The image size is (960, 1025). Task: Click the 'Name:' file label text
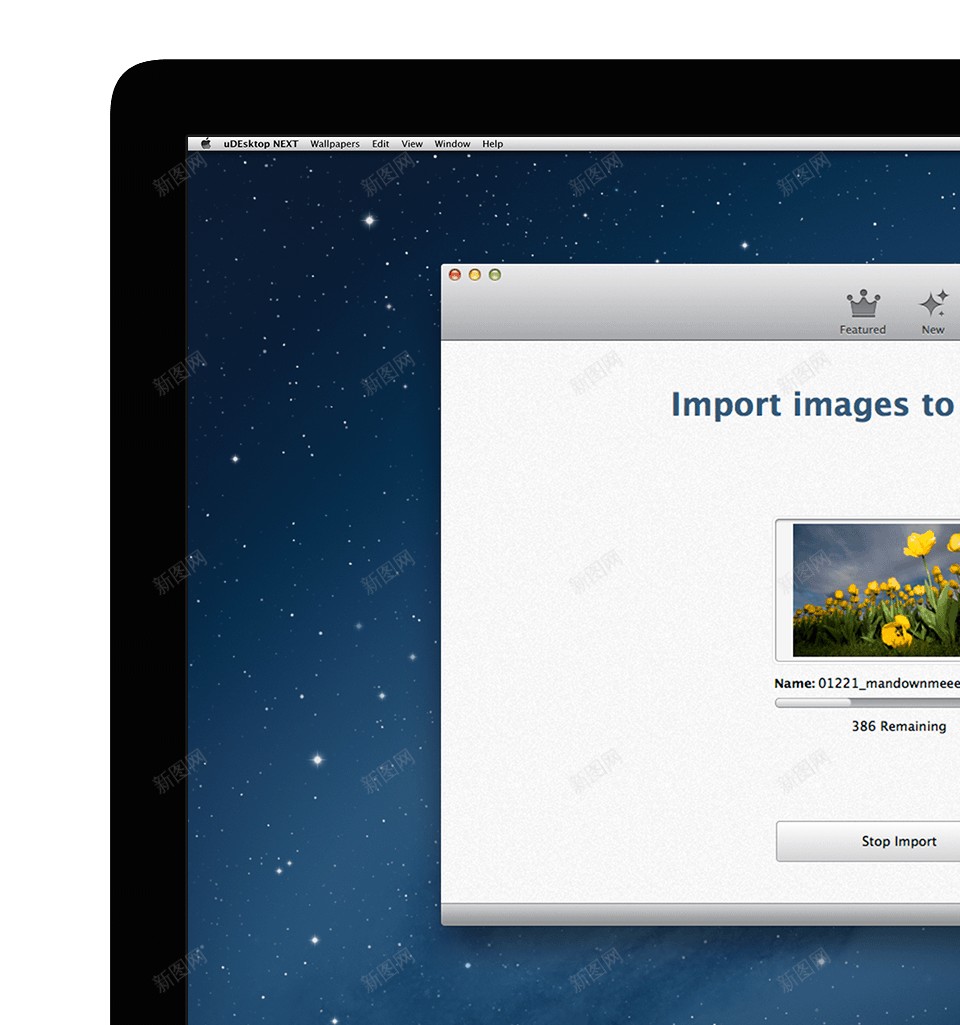click(795, 684)
